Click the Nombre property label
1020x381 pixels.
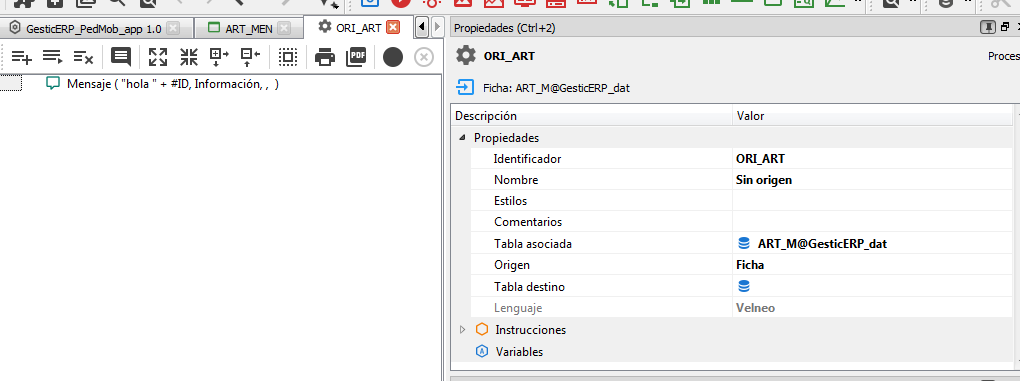coord(516,180)
